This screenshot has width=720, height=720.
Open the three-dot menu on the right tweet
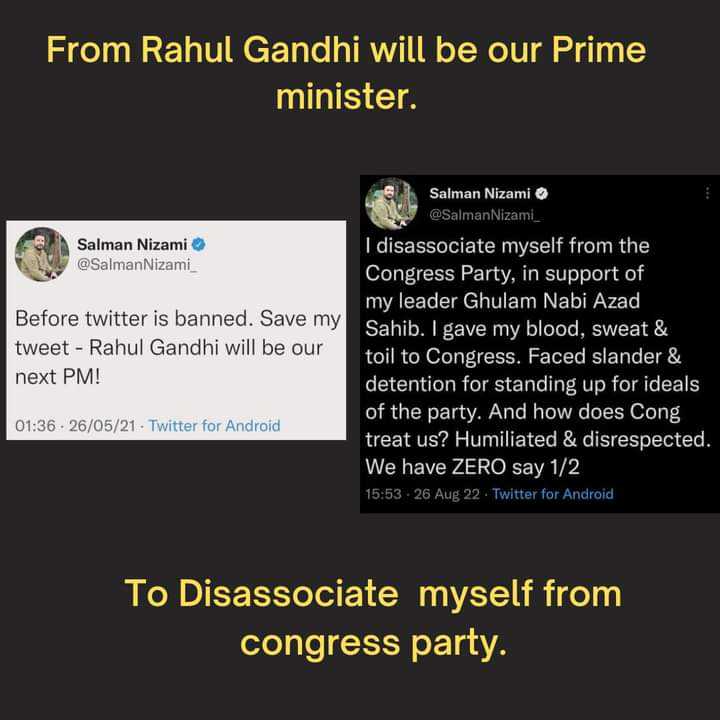tap(707, 193)
